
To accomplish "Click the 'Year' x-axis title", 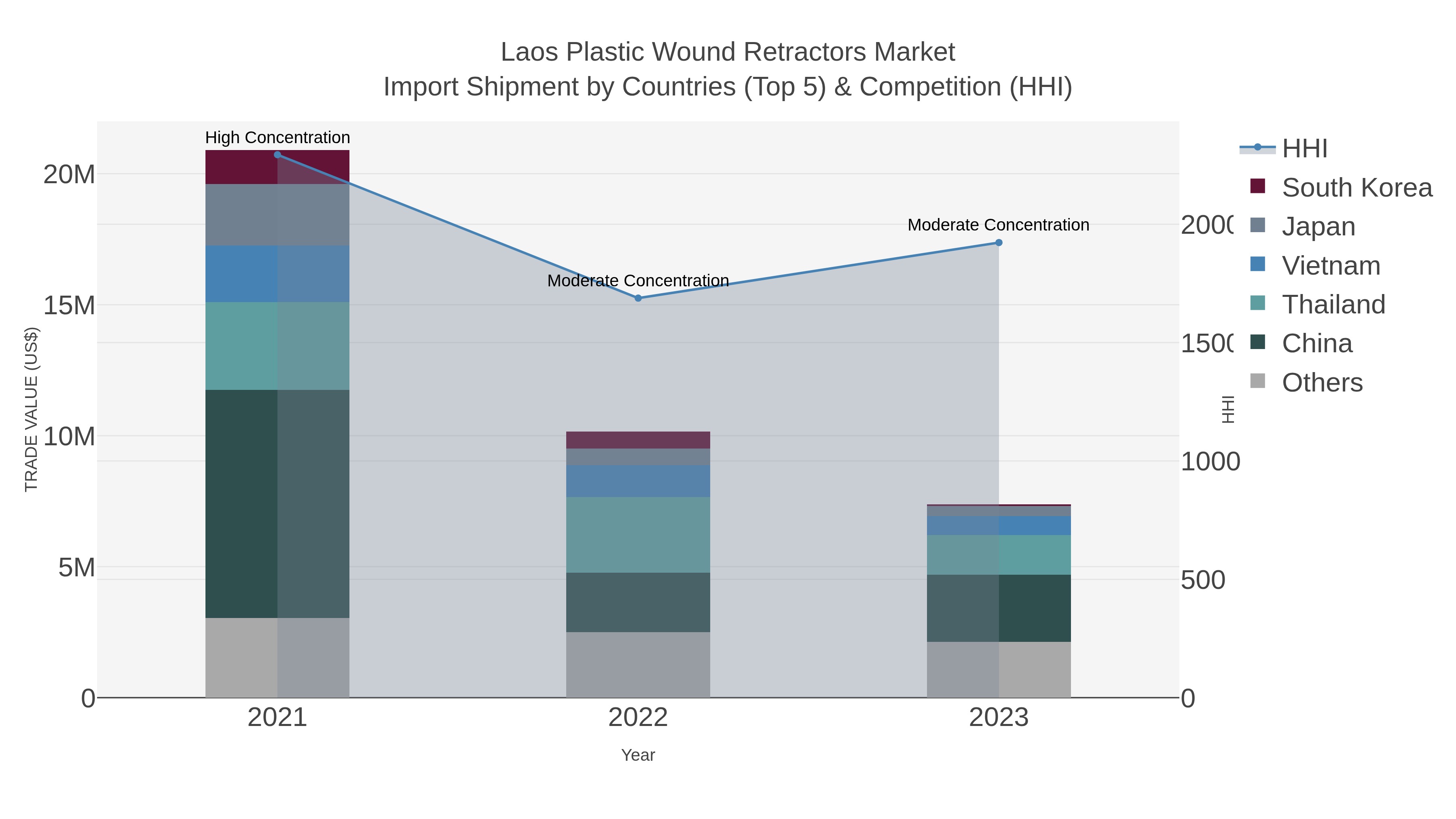I will [638, 755].
